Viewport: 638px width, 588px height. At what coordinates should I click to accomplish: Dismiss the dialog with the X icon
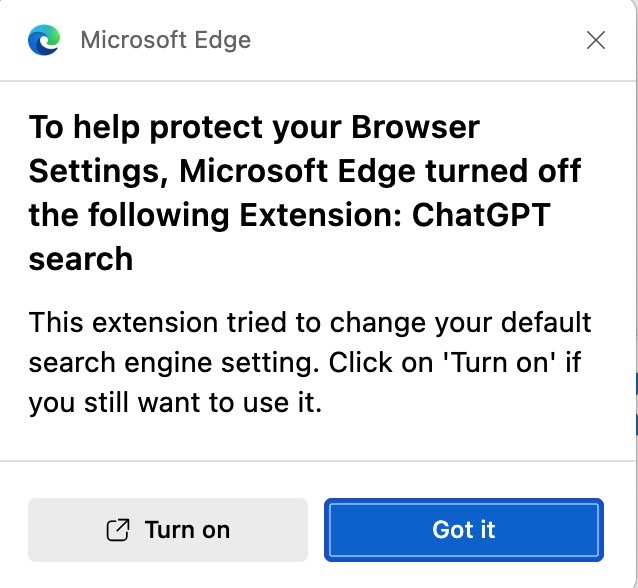(x=596, y=40)
